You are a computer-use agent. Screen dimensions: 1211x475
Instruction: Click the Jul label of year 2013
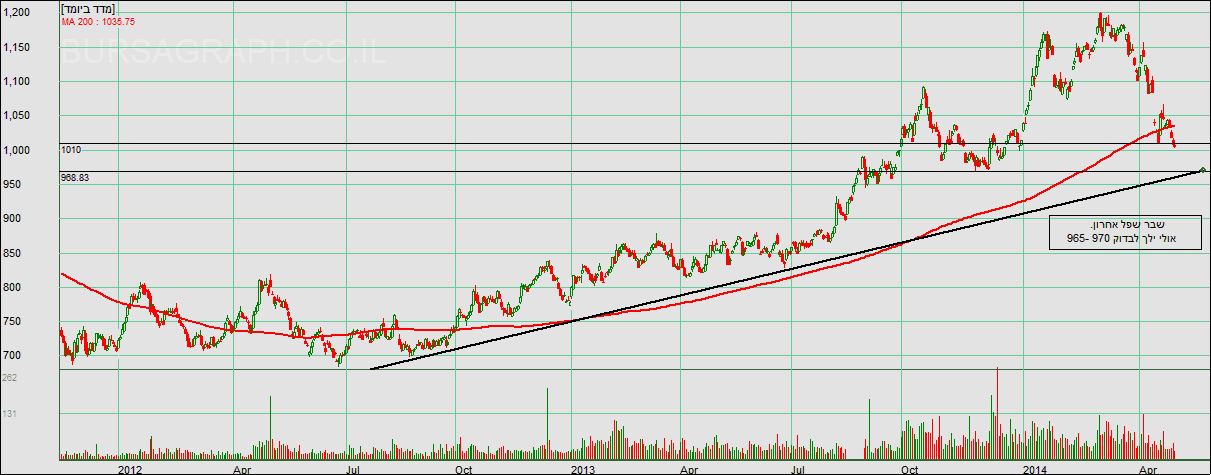click(x=799, y=468)
